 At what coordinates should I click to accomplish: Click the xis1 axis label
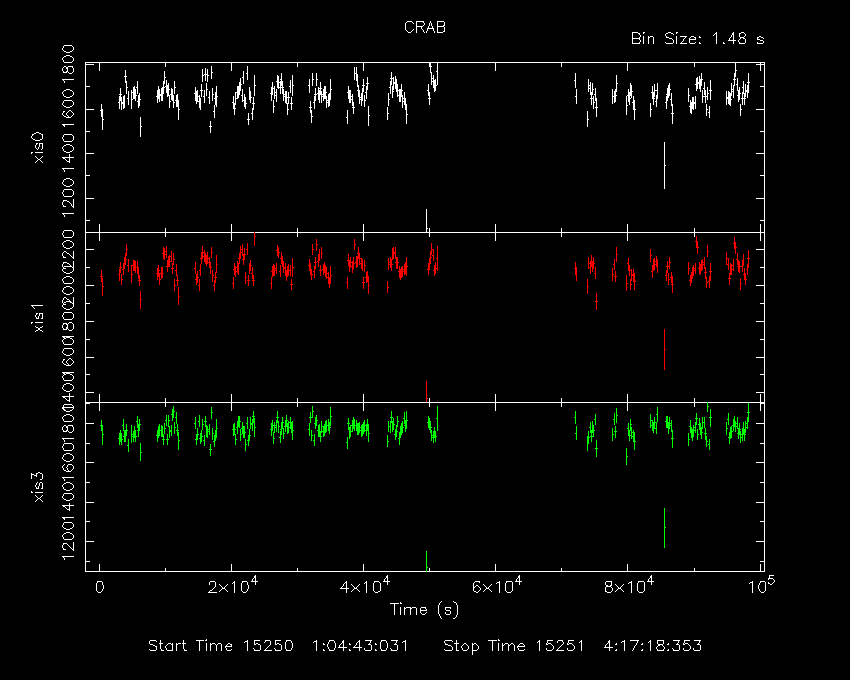click(38, 318)
